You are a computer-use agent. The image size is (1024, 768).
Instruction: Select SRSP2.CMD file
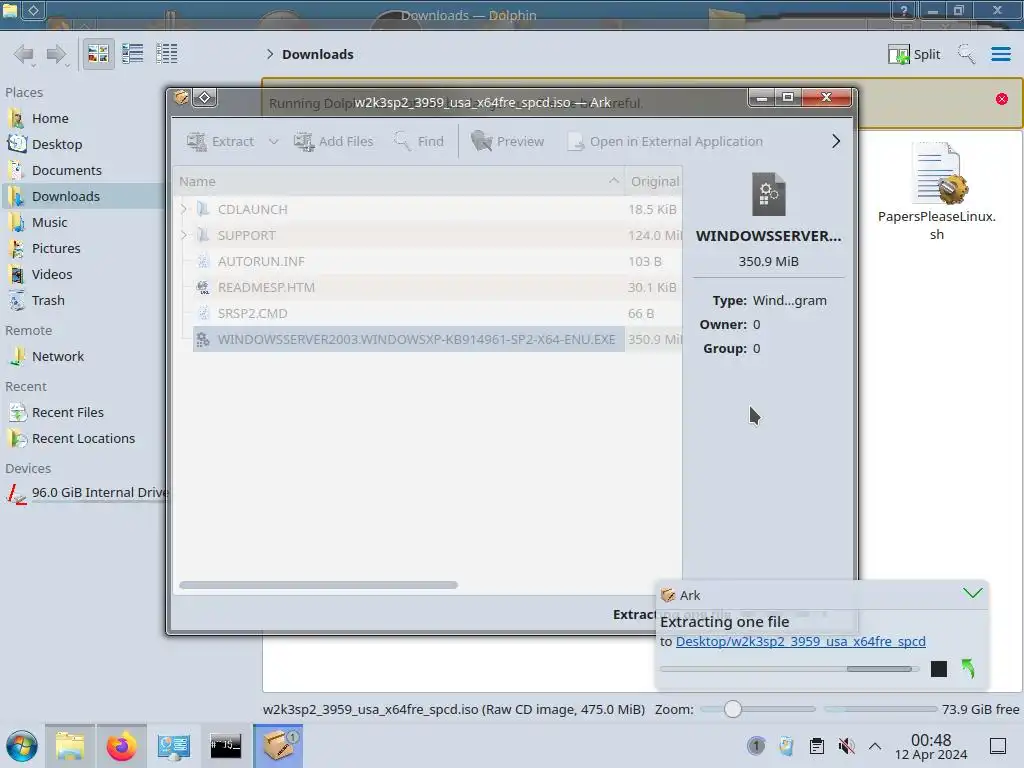coord(428,314)
